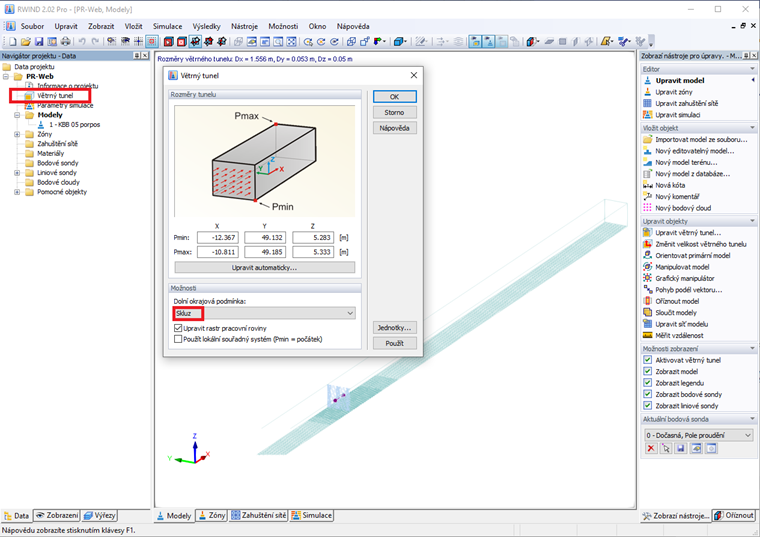Click Nápověda button in the dialog
Image resolution: width=760 pixels, height=537 pixels.
click(x=395, y=128)
